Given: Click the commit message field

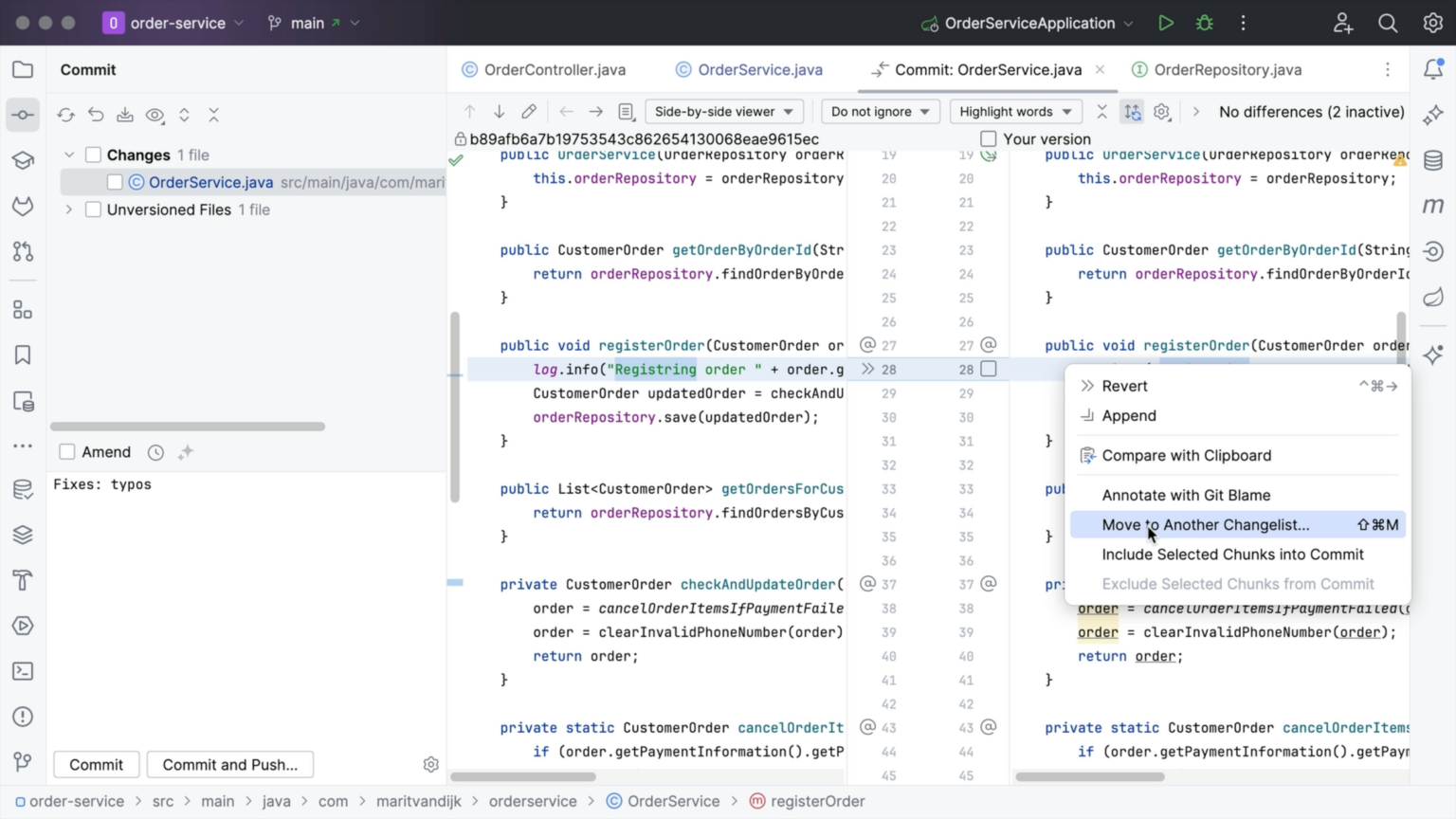Looking at the screenshot, I should (x=190, y=484).
